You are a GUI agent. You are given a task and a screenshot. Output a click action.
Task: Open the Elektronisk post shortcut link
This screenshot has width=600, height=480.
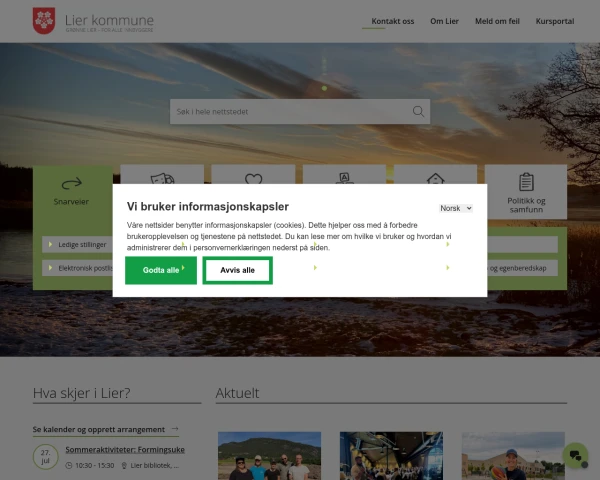click(77, 268)
